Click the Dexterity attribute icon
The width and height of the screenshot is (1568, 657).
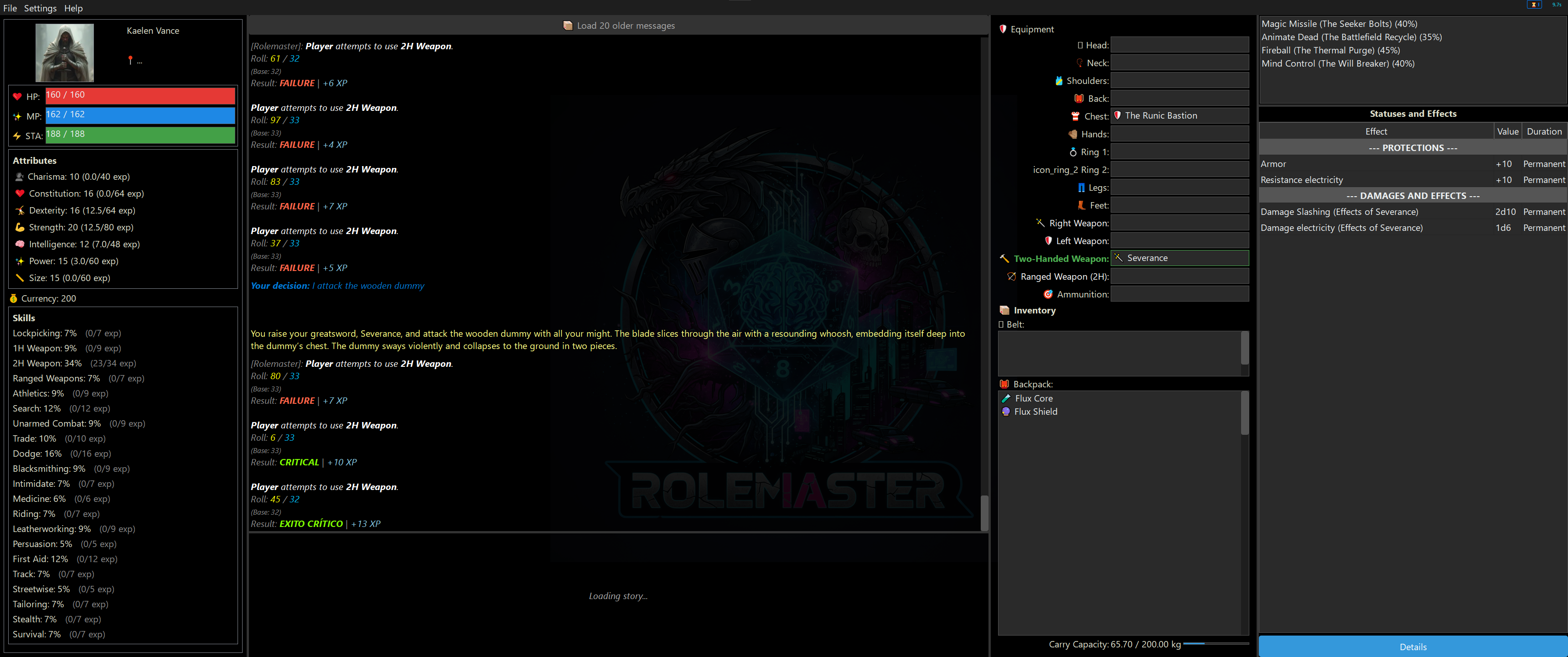[x=20, y=210]
